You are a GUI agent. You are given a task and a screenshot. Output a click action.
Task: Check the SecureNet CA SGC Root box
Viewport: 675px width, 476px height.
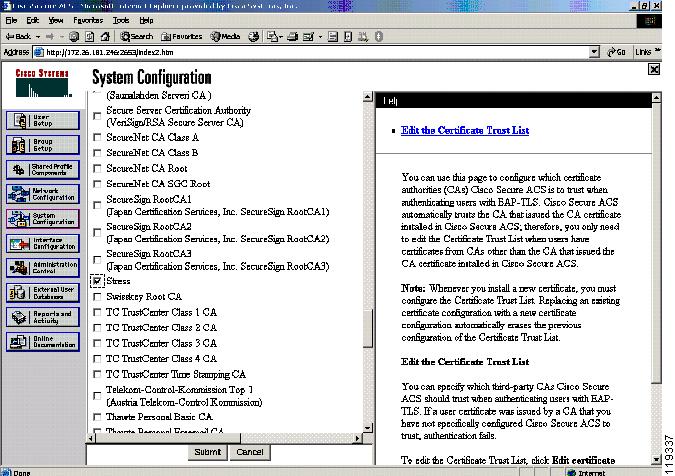(97, 184)
